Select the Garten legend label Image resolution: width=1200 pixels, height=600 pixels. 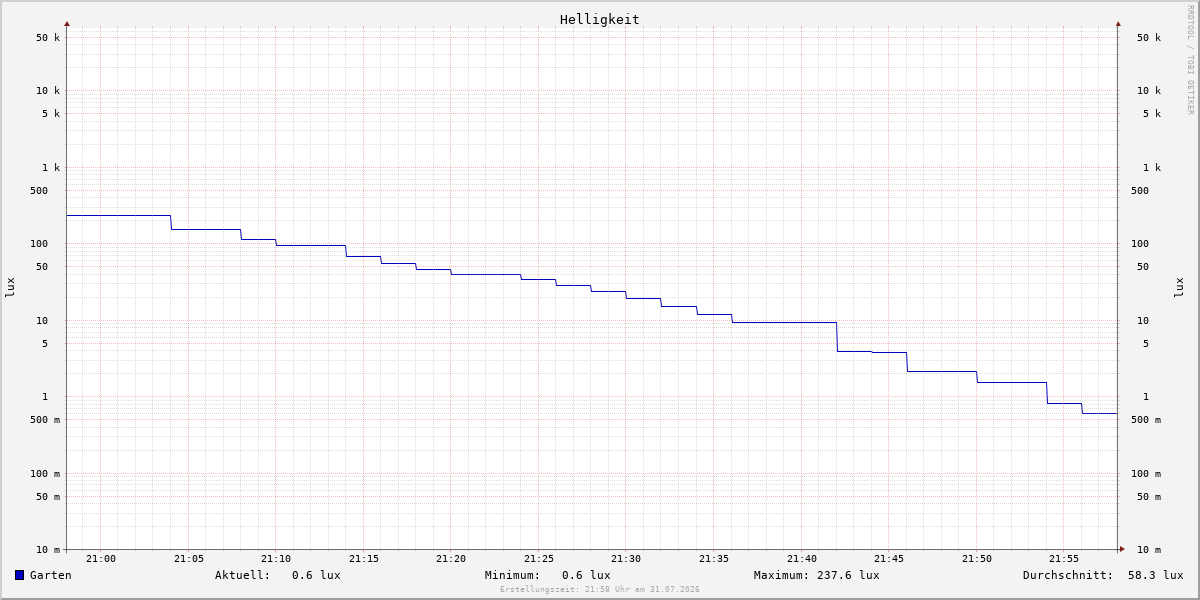[51, 575]
